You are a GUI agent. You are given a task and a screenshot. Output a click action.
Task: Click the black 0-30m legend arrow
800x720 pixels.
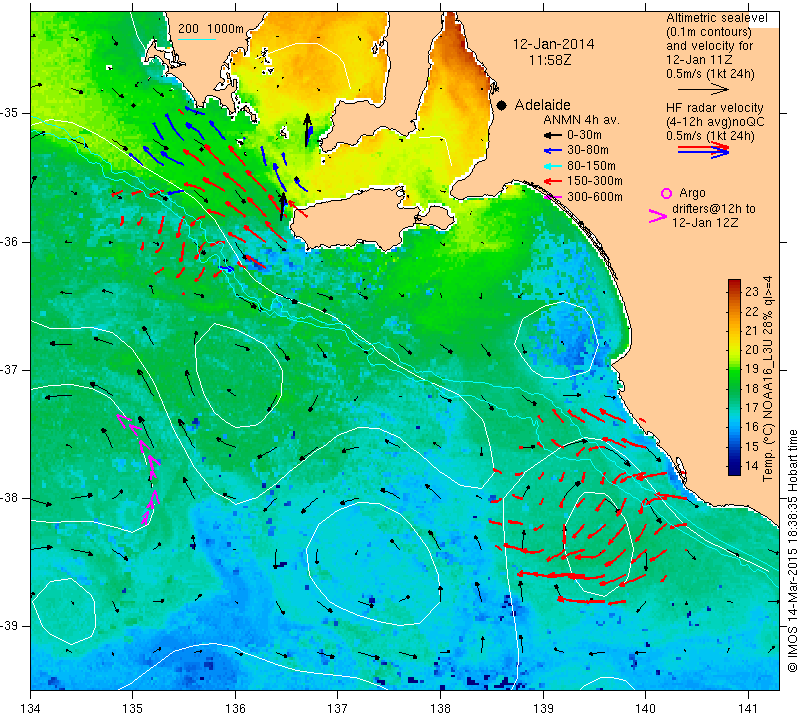[553, 135]
